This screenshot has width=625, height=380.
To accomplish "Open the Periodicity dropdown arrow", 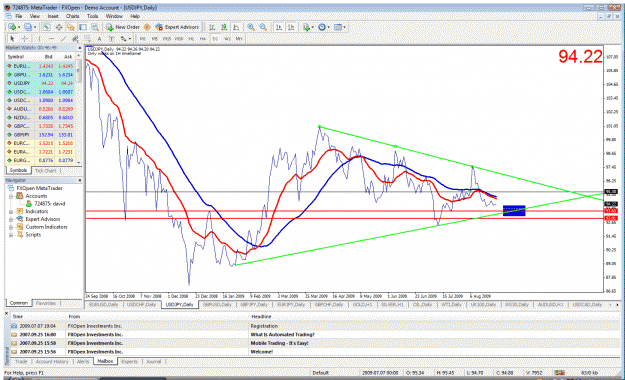I will [x=328, y=27].
